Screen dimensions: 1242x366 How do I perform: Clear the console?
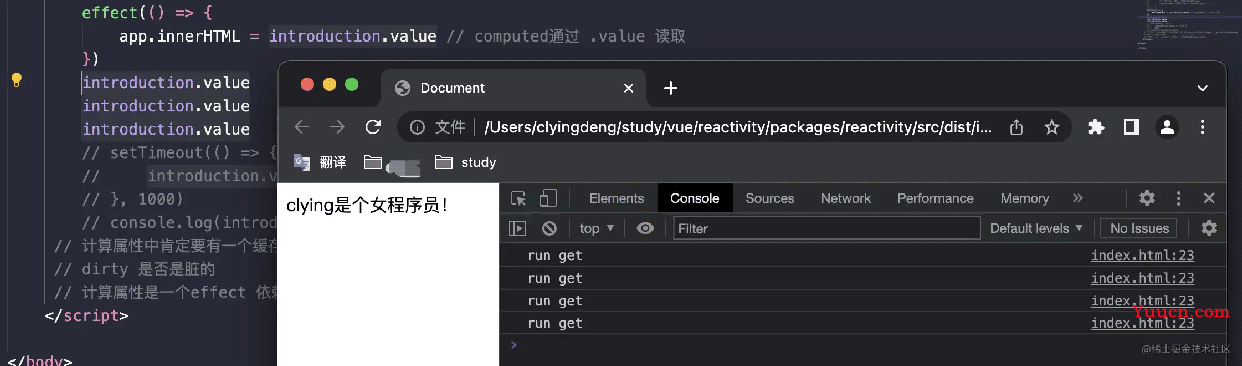548,228
